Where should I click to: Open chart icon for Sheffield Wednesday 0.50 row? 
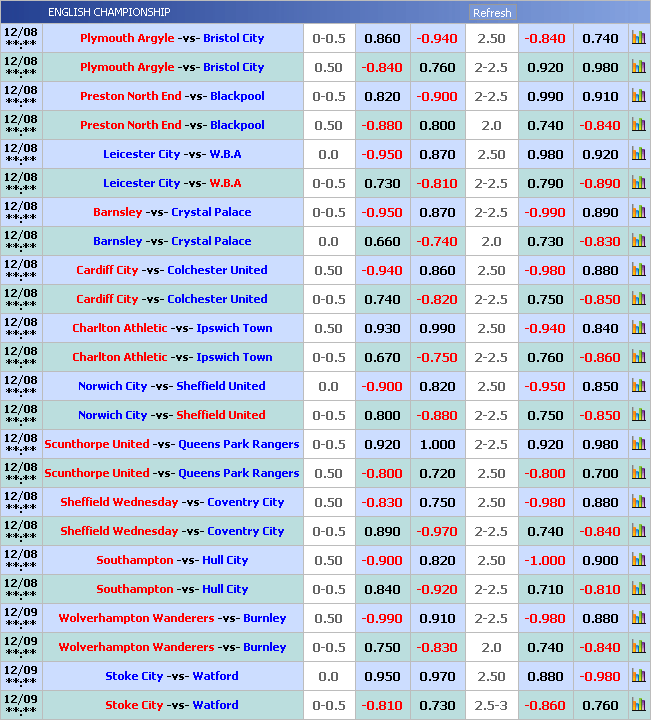click(x=639, y=502)
